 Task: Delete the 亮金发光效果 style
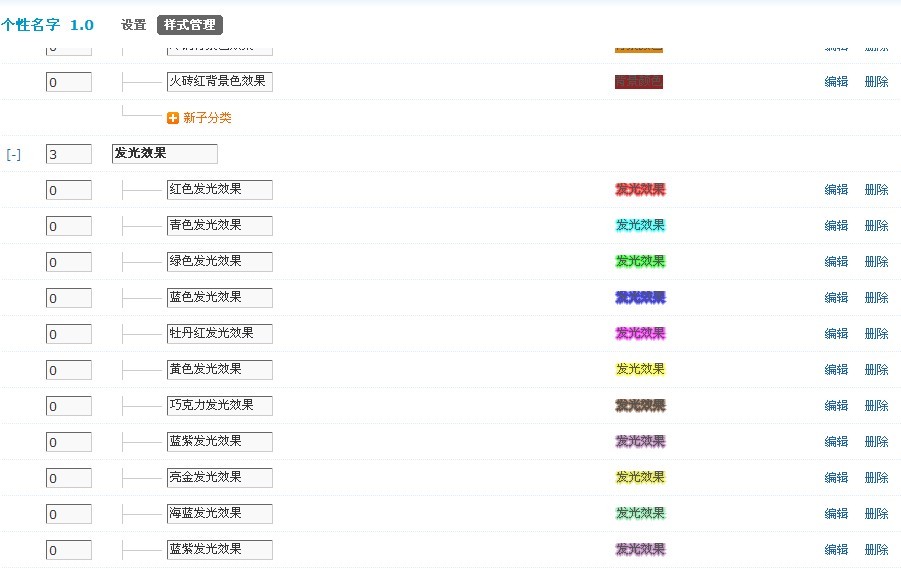pyautogui.click(x=876, y=477)
